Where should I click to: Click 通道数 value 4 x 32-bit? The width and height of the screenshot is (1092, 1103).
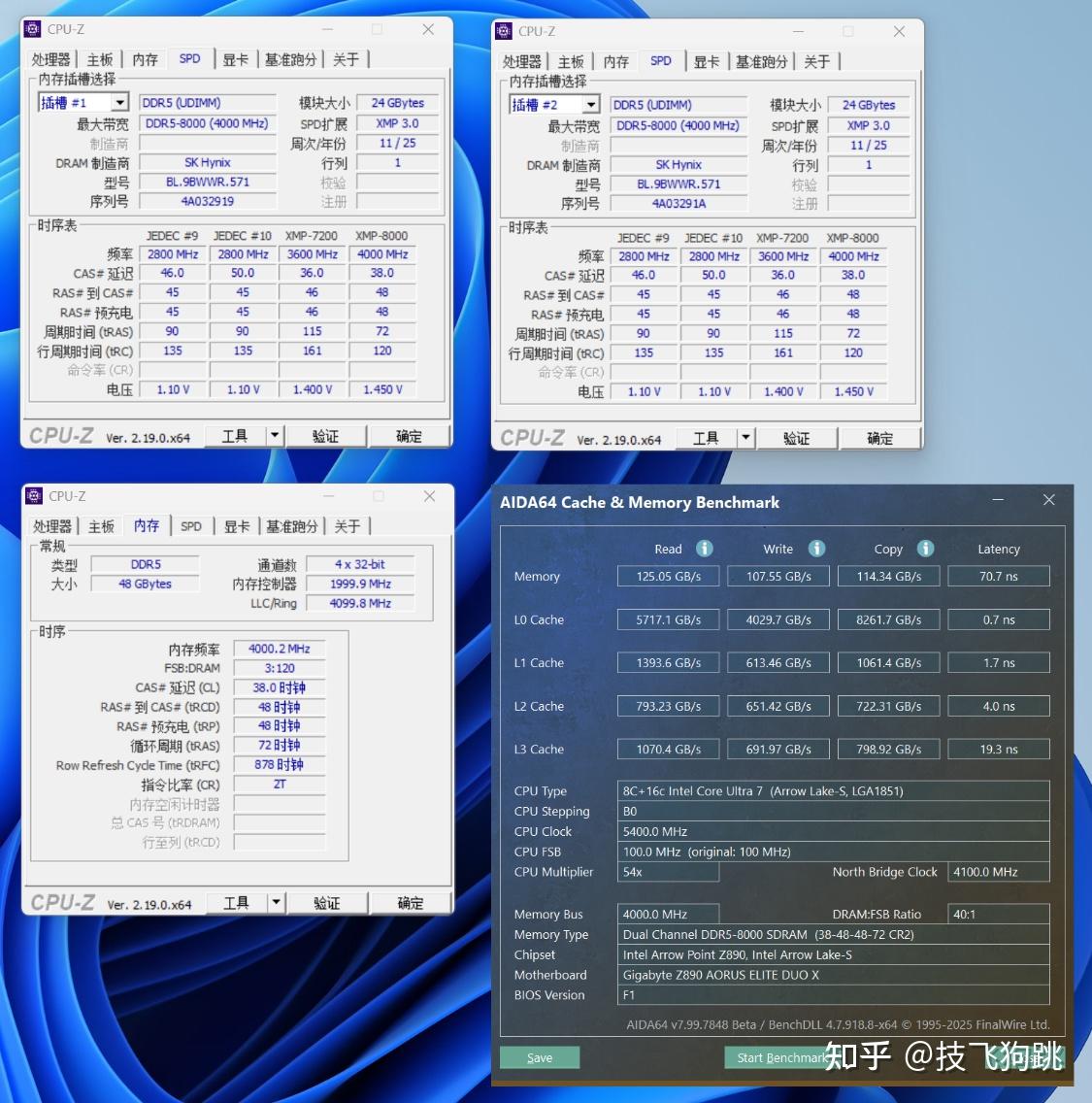[360, 564]
